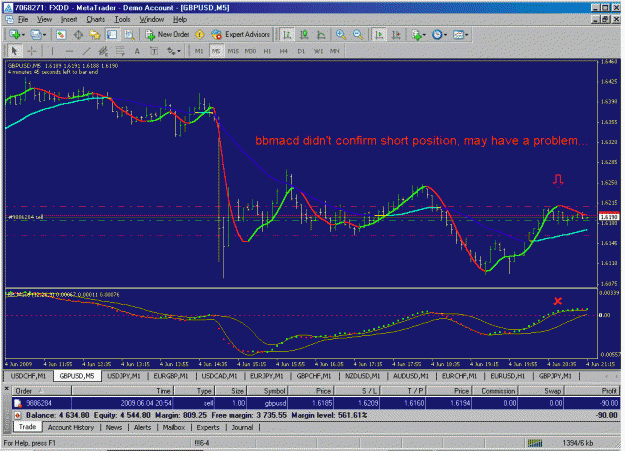This screenshot has height=451, width=625.
Task: Select the Fibonacci Retracement tool
Action: pos(120,51)
